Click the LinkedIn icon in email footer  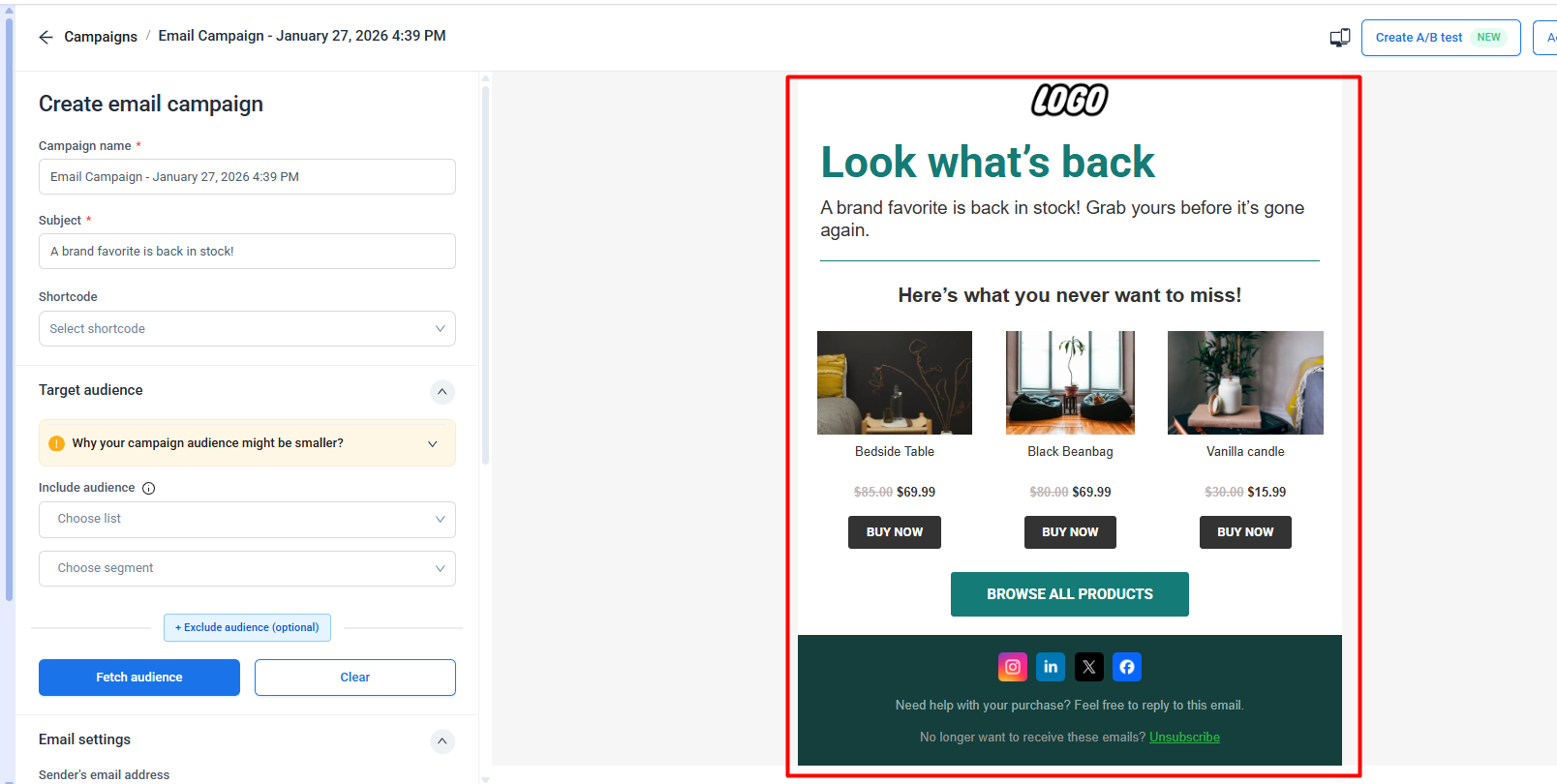point(1051,667)
